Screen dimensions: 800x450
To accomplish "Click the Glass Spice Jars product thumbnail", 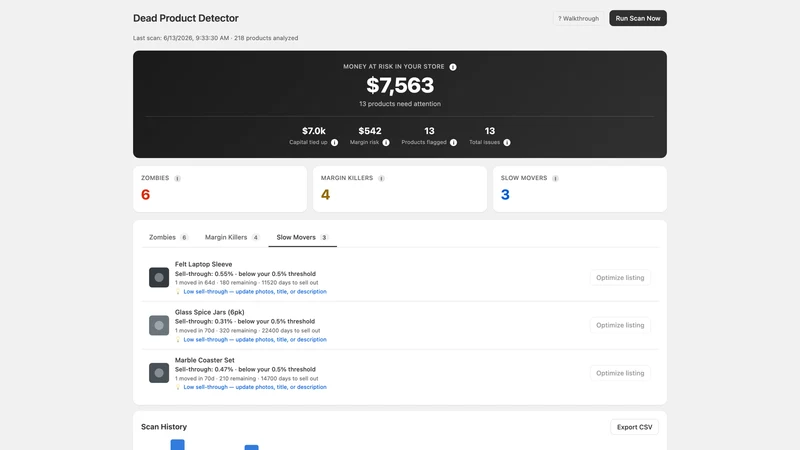I will (x=159, y=326).
